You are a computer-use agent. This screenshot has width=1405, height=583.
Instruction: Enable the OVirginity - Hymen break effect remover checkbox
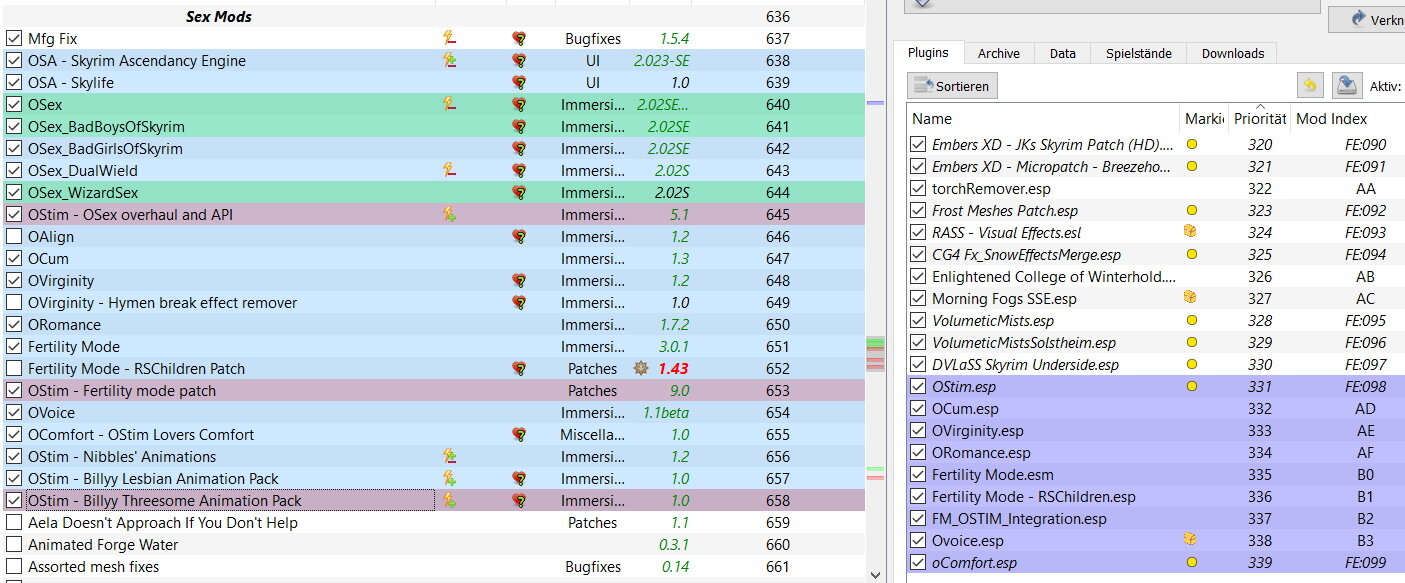pos(14,303)
